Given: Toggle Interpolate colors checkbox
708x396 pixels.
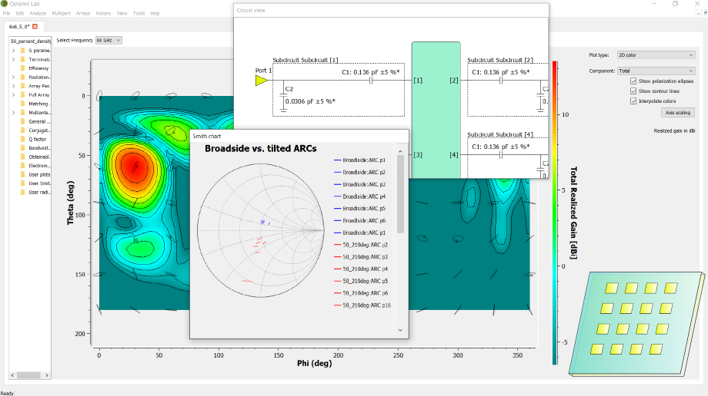Looking at the screenshot, I should [633, 101].
